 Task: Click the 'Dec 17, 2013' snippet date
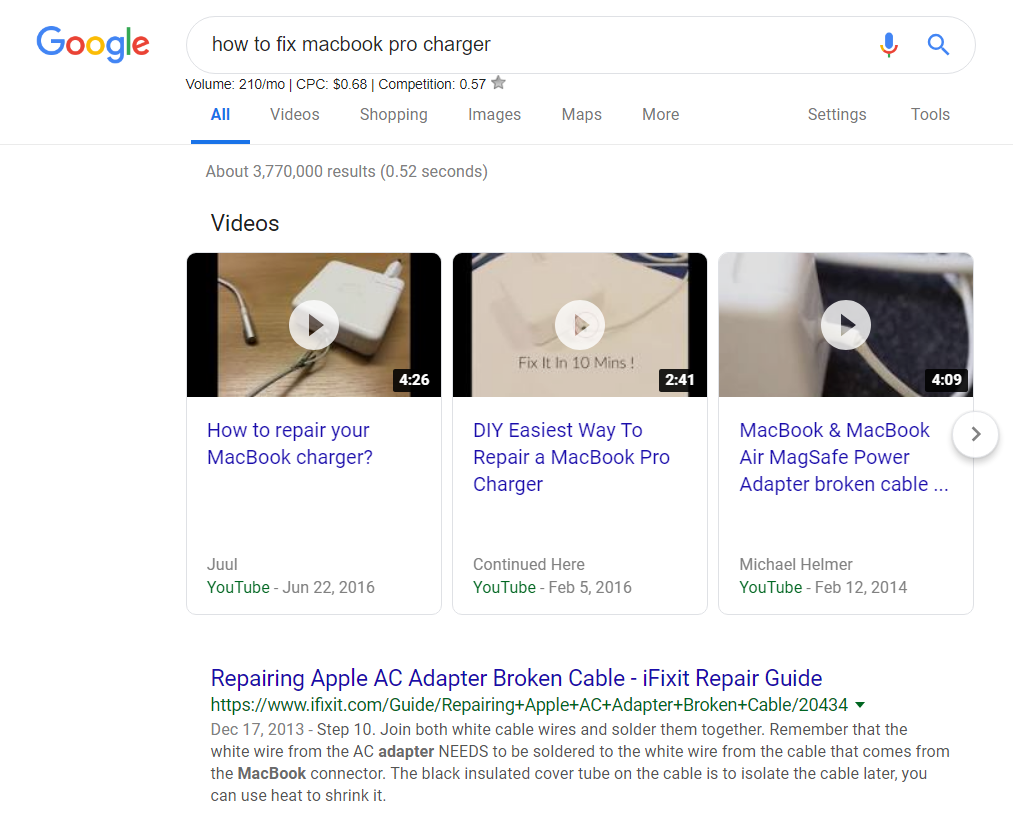pos(257,729)
